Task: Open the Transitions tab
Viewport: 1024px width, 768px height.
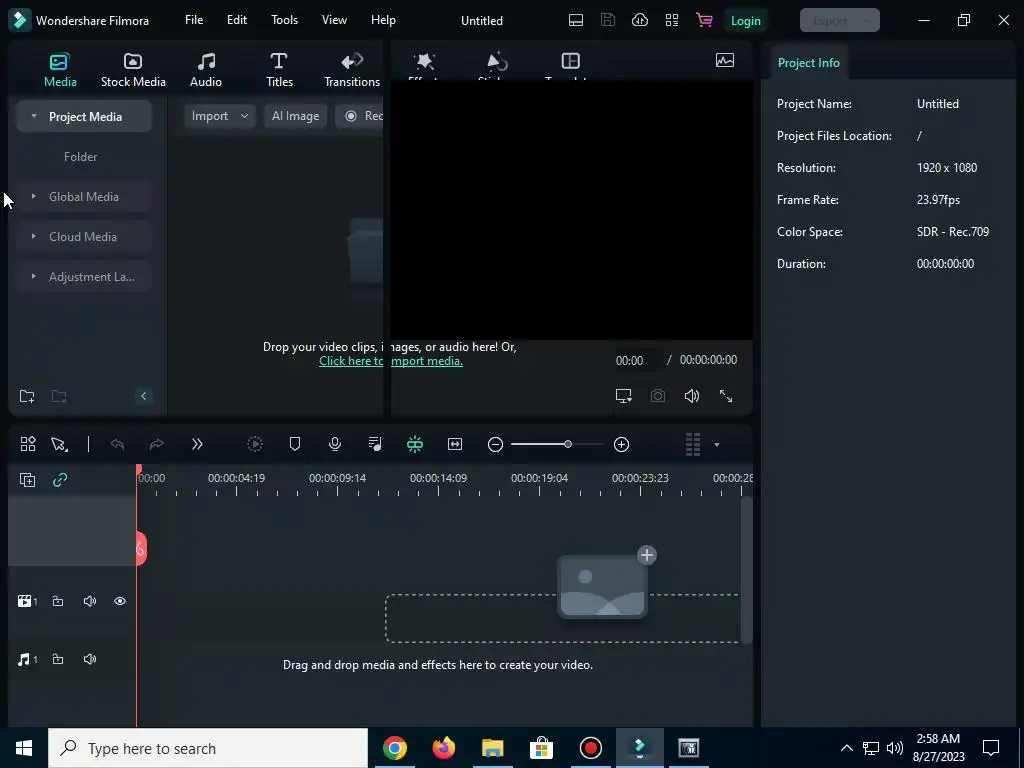Action: 352,70
